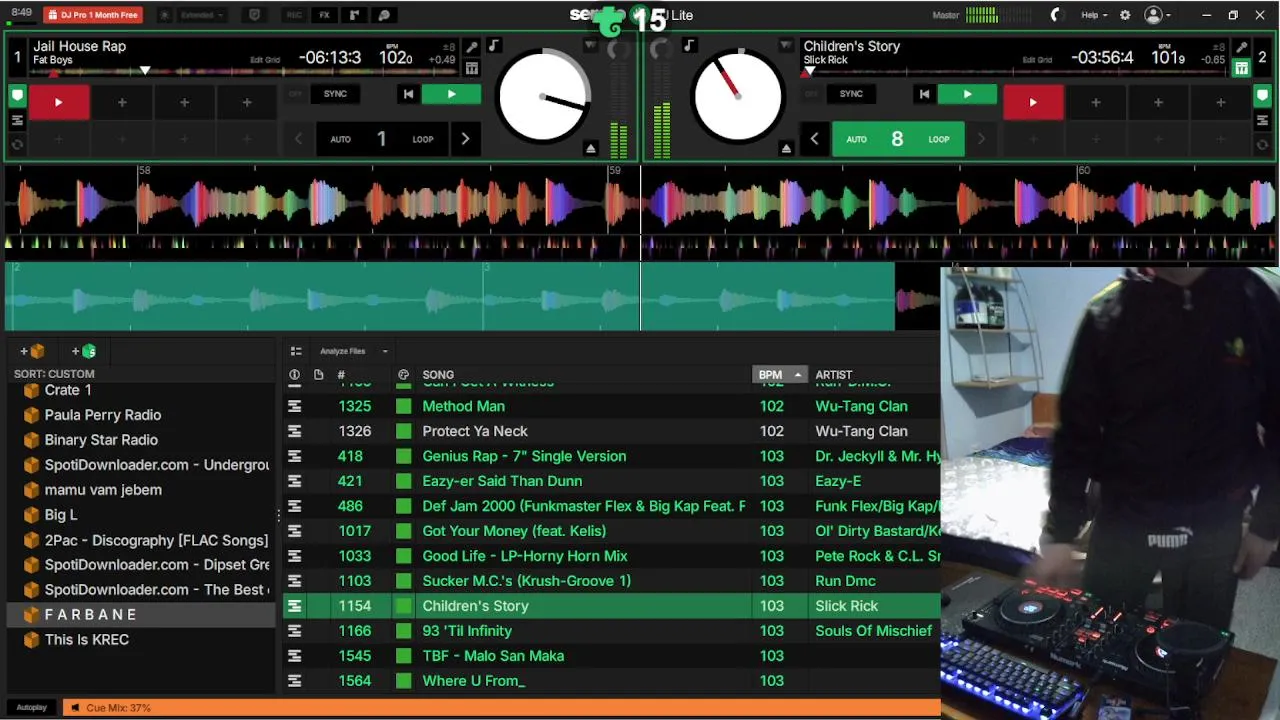Open the Analyze Files dropdown arrow
The height and width of the screenshot is (720, 1280).
point(385,351)
